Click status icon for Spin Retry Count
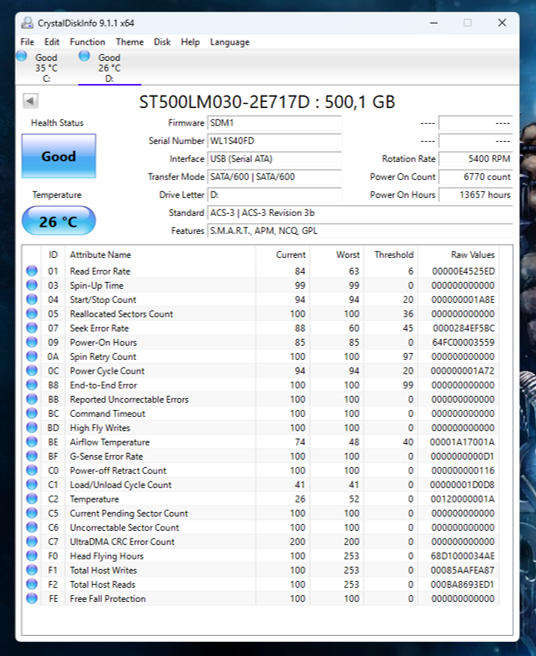Screen dimensions: 536x656 coord(32,356)
